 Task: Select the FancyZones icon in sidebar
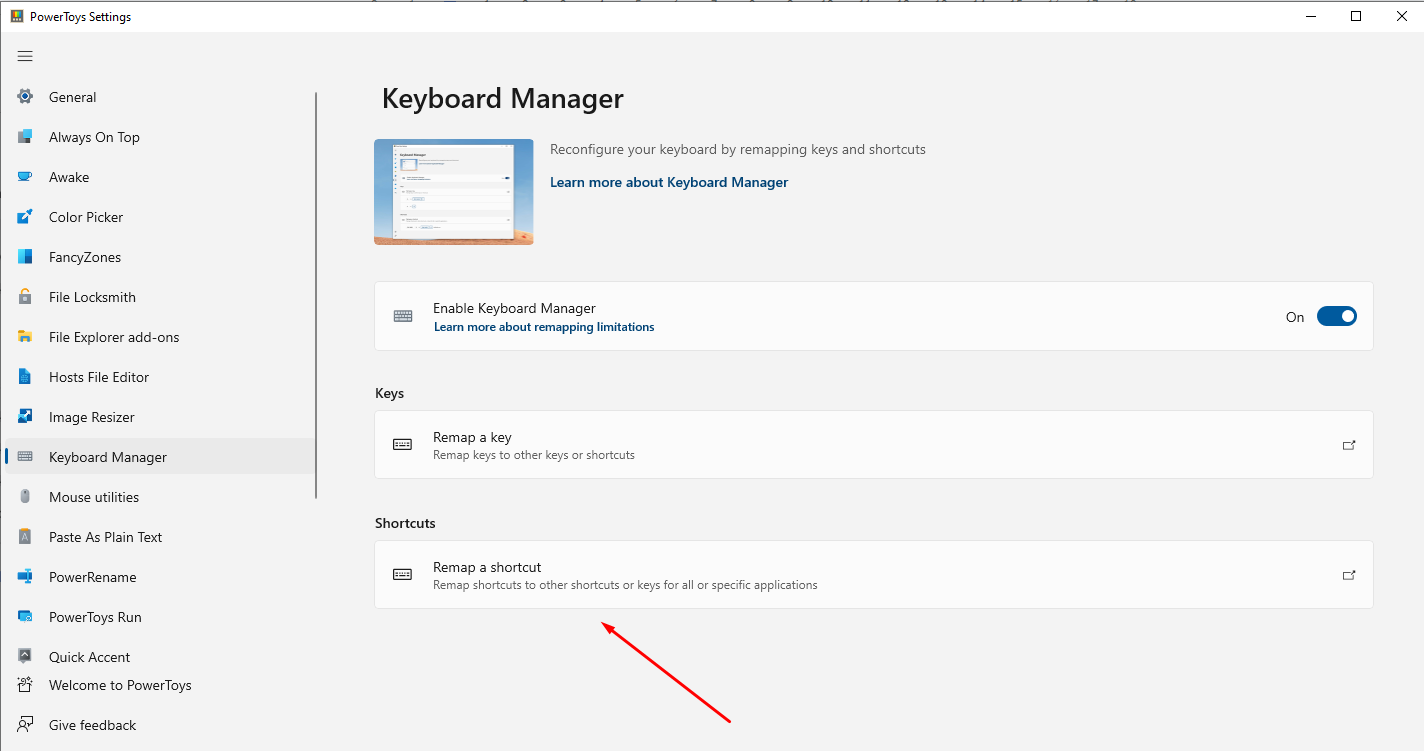[x=25, y=257]
